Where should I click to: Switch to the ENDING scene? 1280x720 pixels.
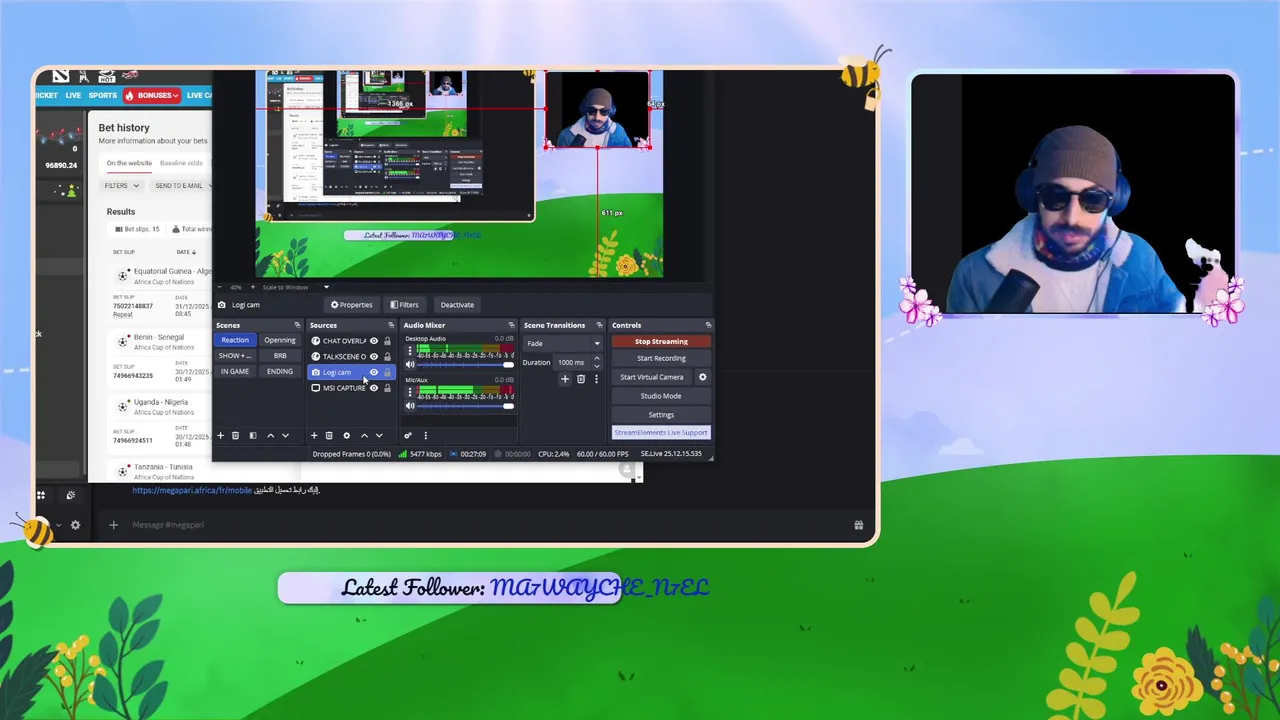tap(279, 372)
